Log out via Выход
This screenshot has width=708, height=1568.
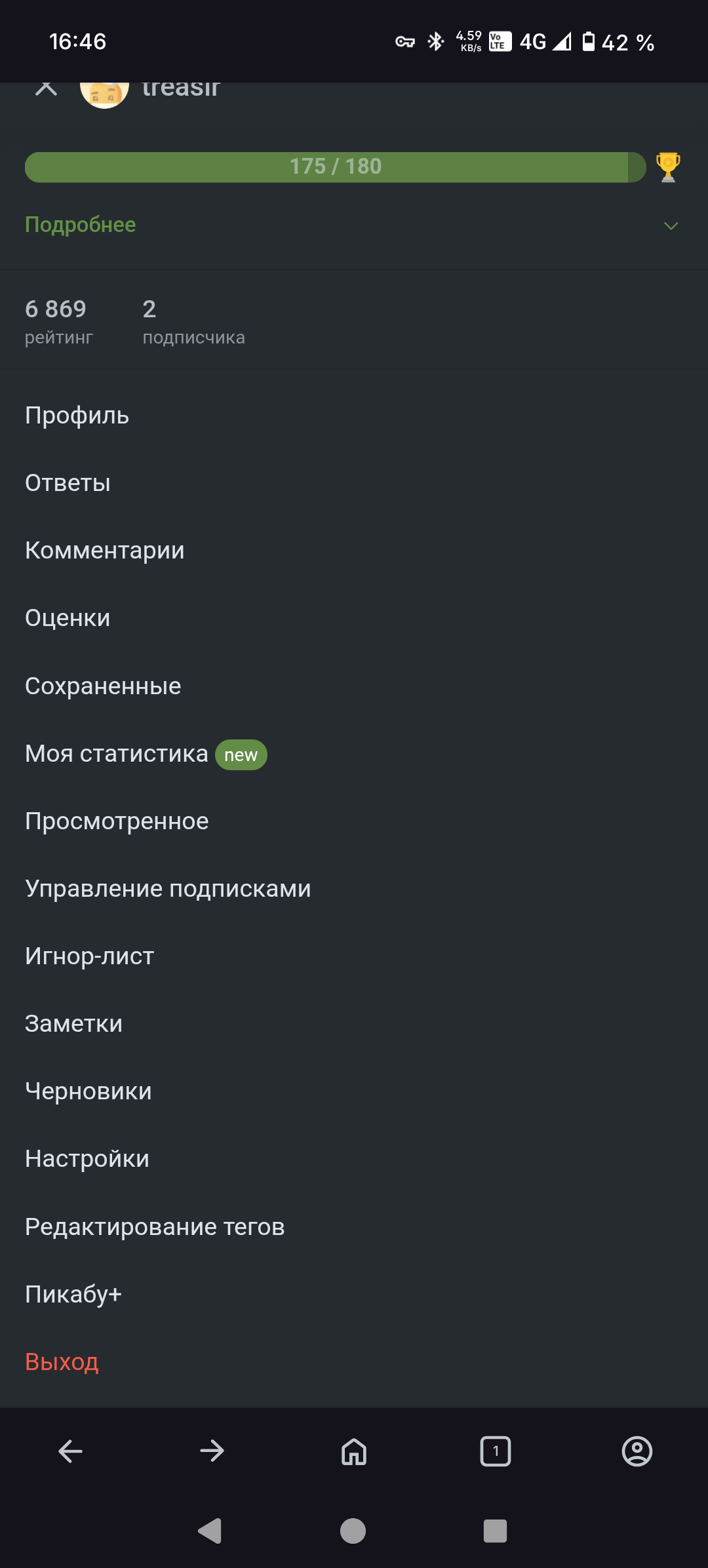point(62,1362)
